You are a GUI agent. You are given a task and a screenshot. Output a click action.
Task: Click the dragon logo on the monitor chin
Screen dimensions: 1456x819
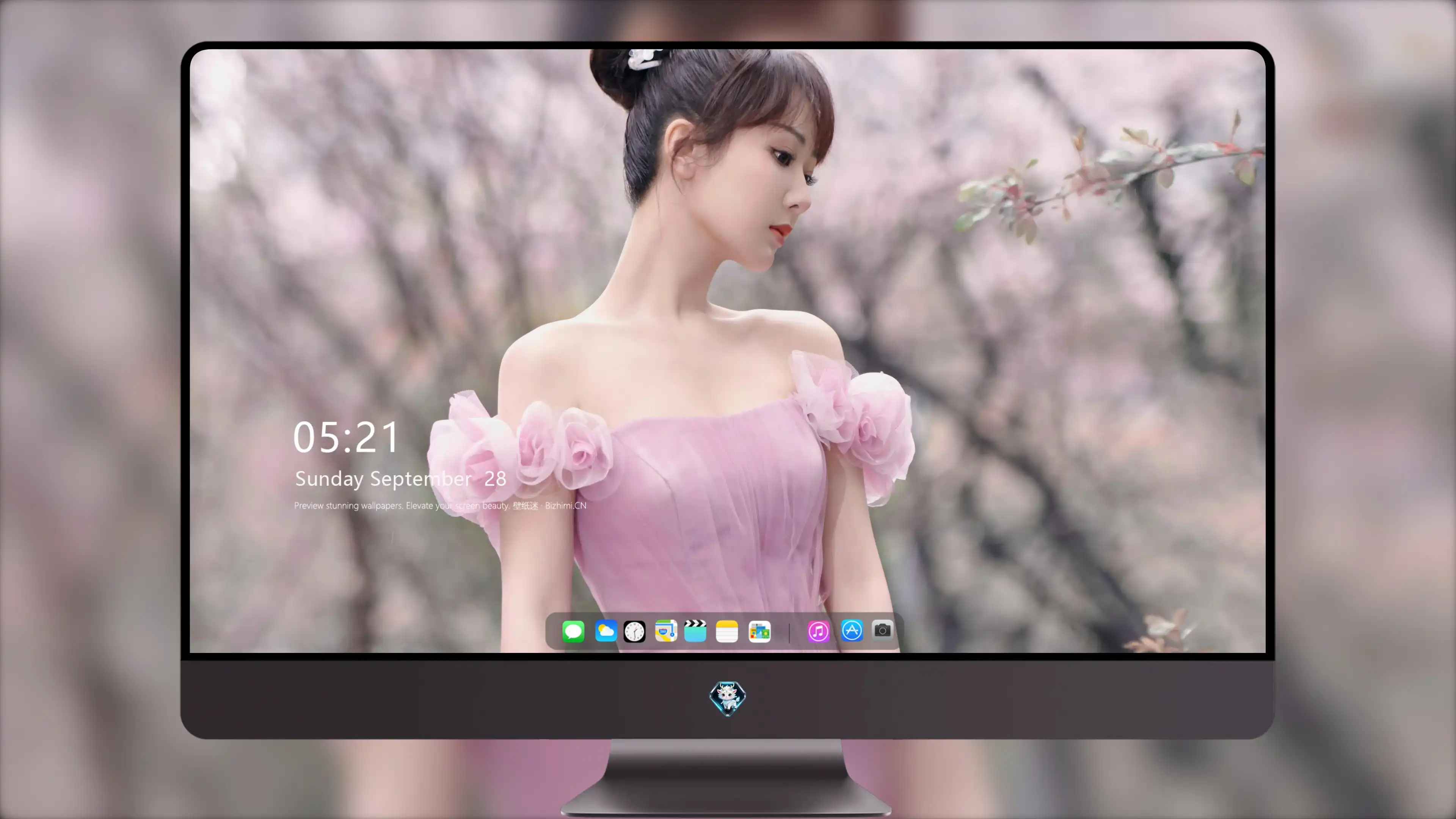728,698
